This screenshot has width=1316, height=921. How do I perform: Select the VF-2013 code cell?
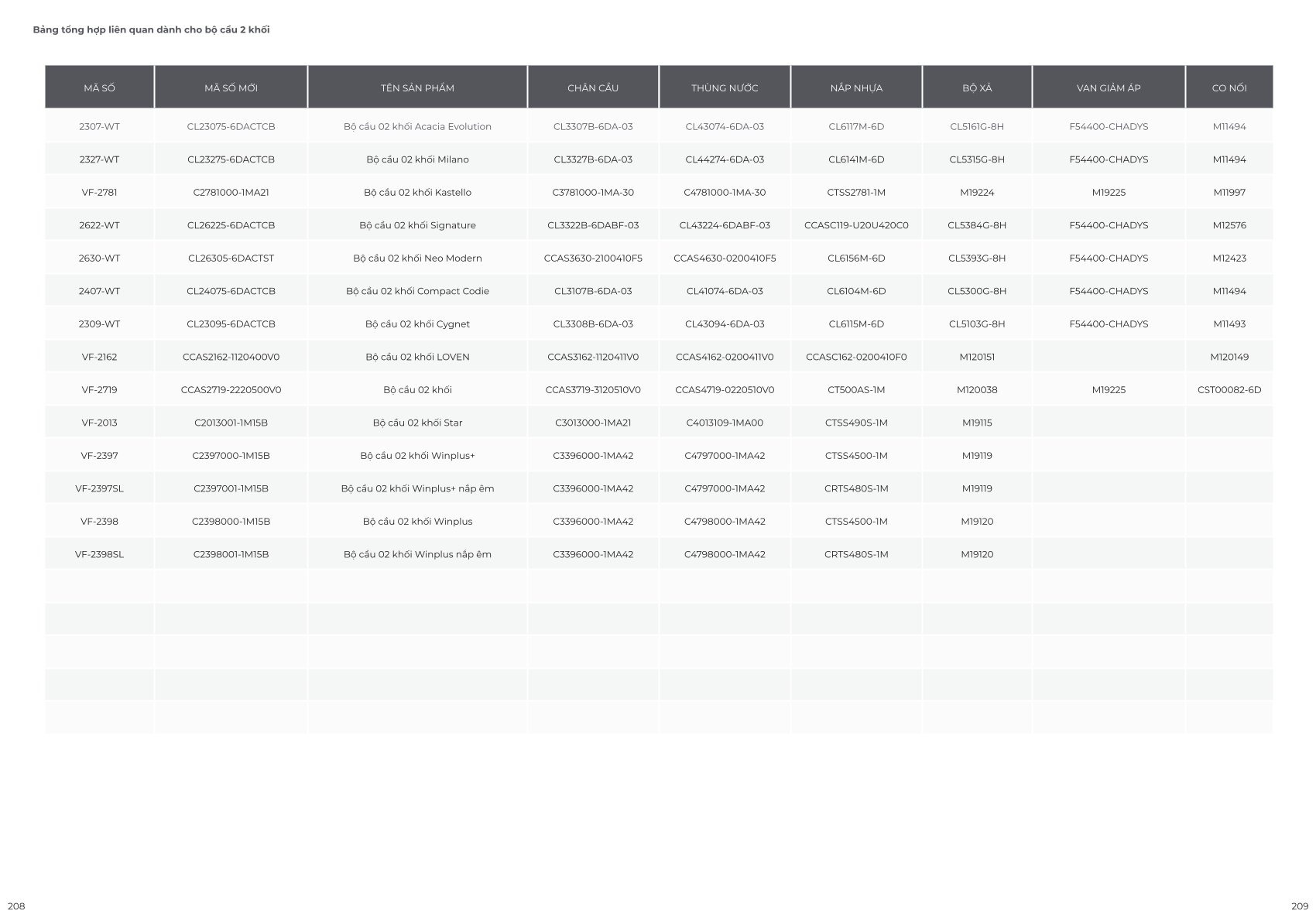[99, 423]
